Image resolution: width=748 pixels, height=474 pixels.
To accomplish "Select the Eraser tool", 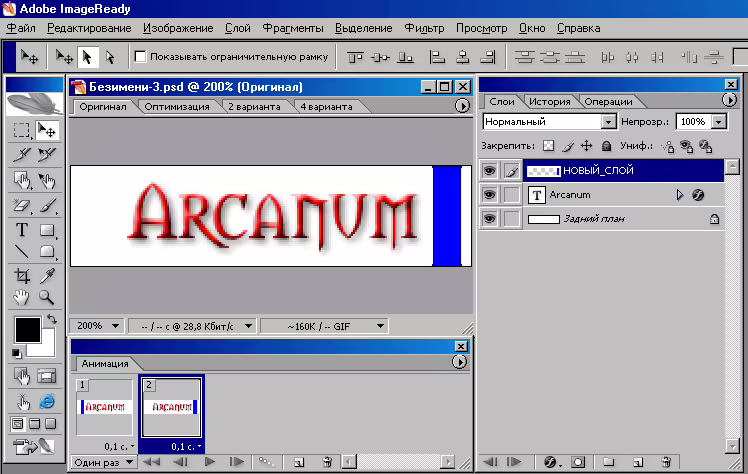I will click(x=21, y=205).
